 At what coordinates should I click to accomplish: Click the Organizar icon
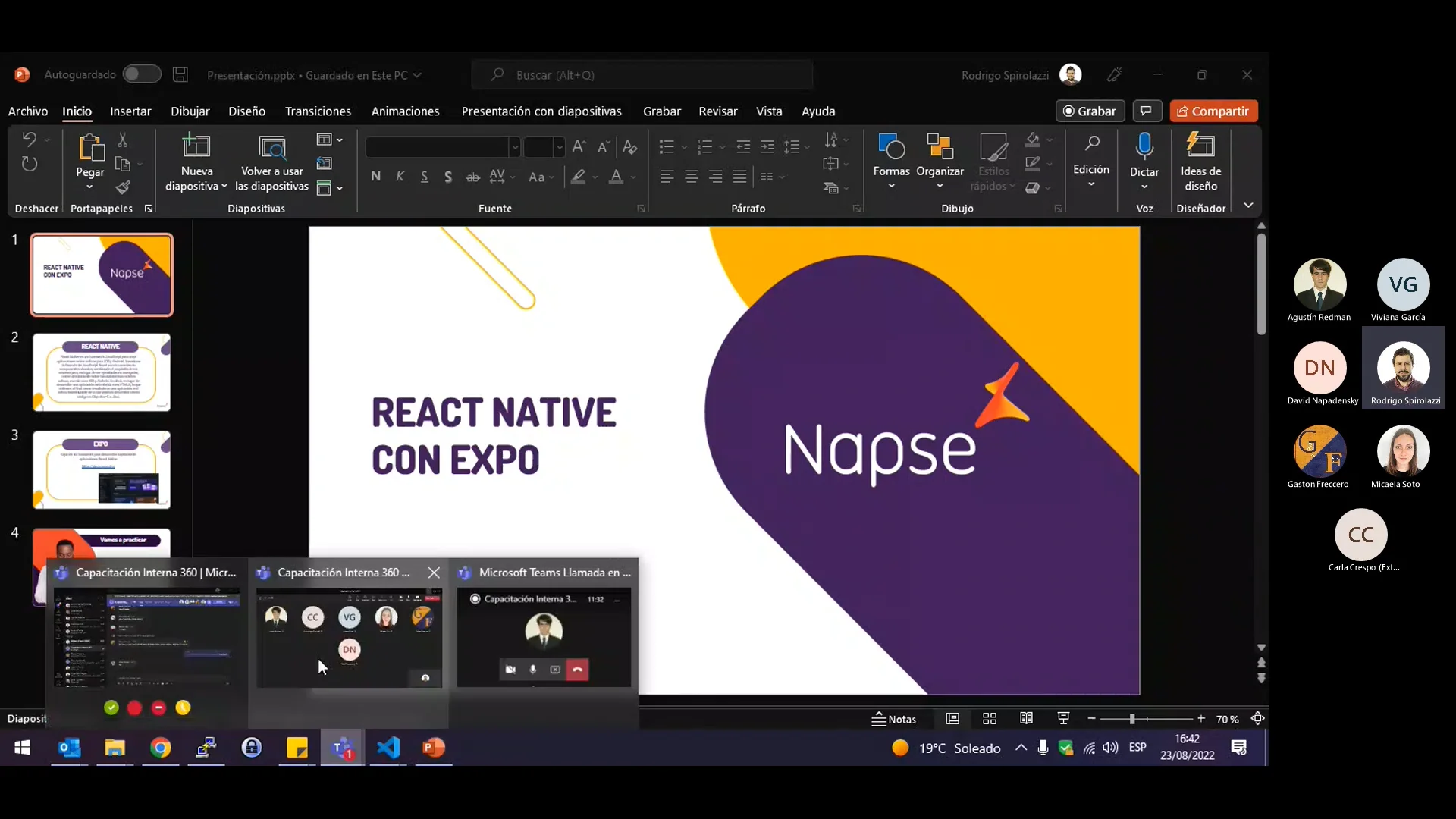(x=940, y=146)
